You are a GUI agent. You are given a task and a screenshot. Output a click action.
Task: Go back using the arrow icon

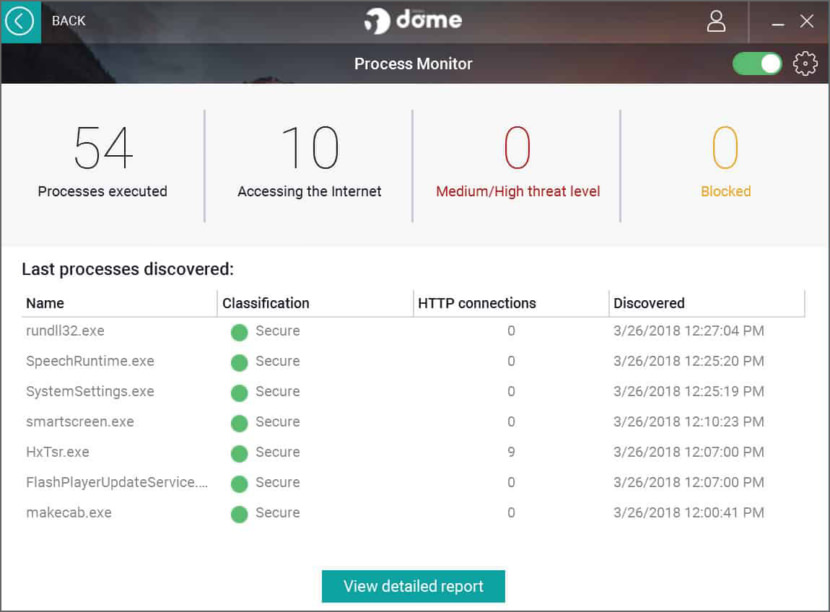(x=20, y=22)
